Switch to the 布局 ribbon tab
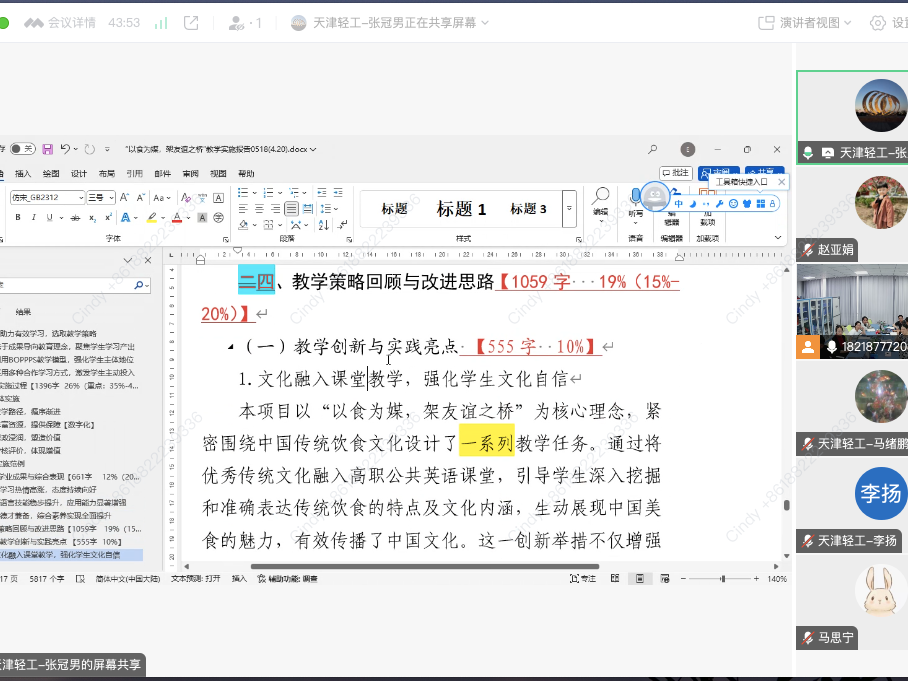908x681 pixels. coord(105,174)
